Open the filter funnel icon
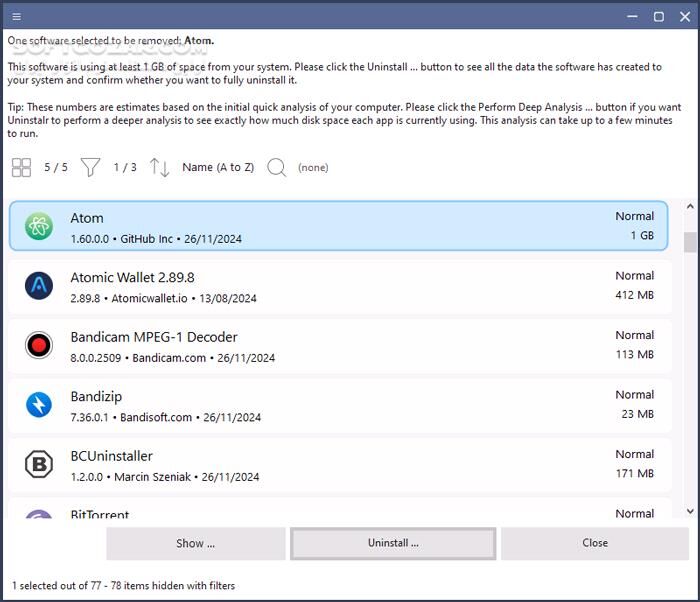 coord(91,168)
